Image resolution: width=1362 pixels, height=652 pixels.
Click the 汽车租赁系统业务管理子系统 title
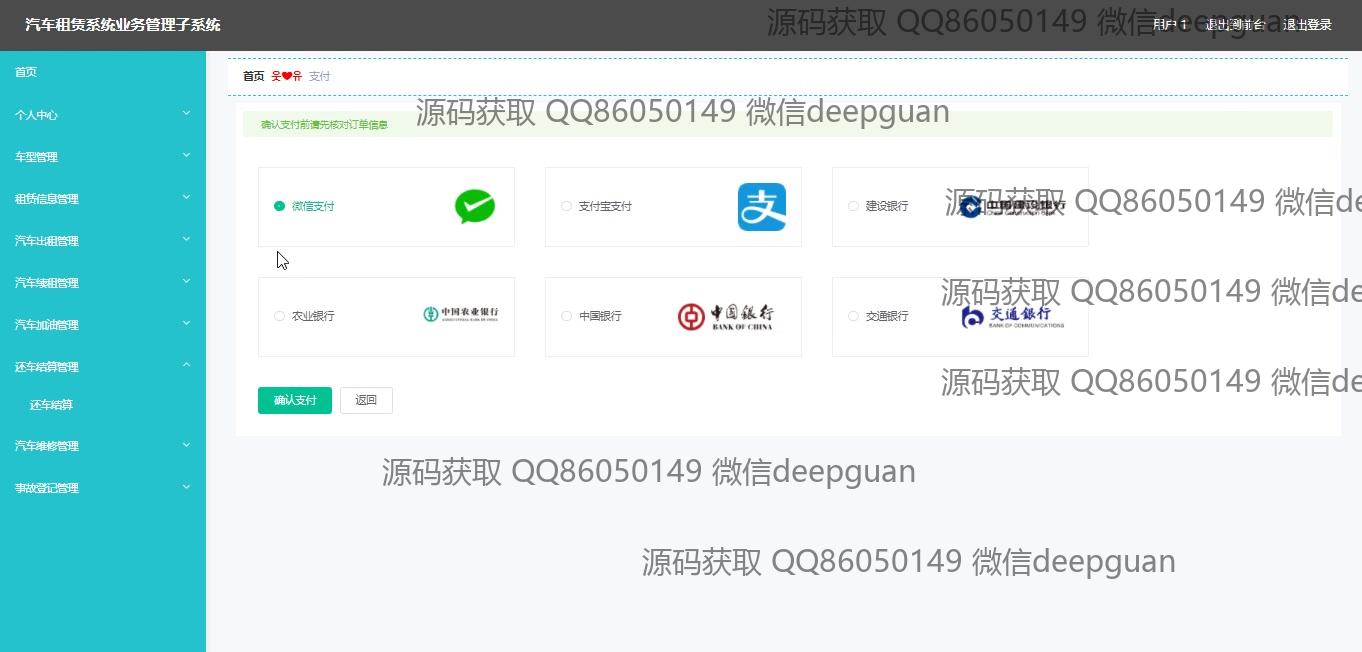click(x=123, y=25)
